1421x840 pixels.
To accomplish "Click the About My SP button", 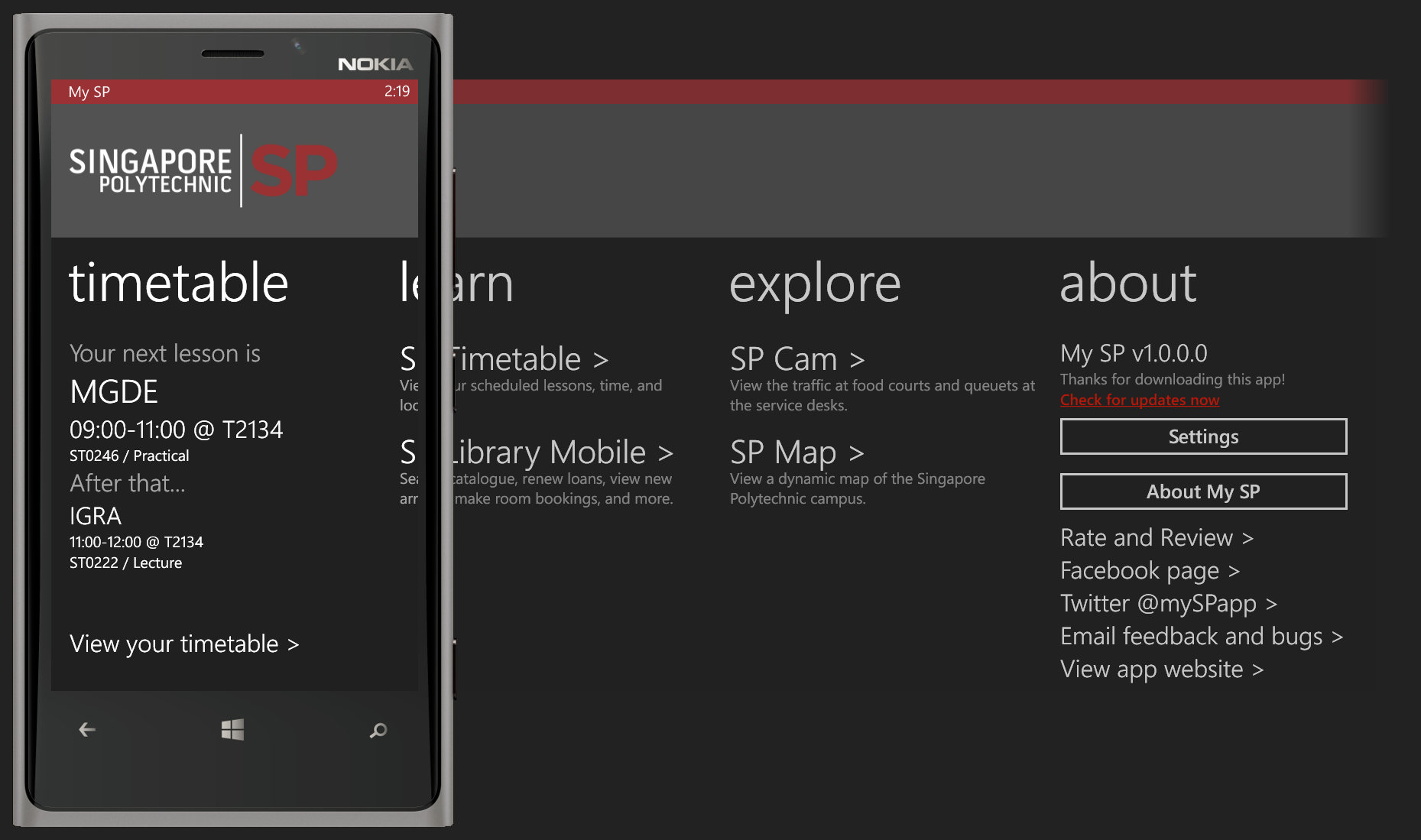I will [x=1203, y=491].
